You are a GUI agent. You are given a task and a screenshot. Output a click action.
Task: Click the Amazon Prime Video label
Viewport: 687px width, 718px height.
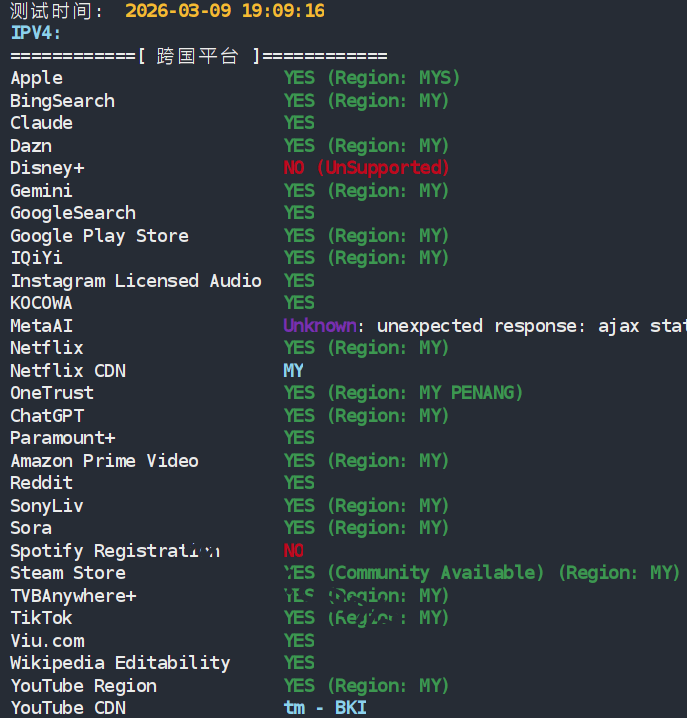(x=104, y=461)
